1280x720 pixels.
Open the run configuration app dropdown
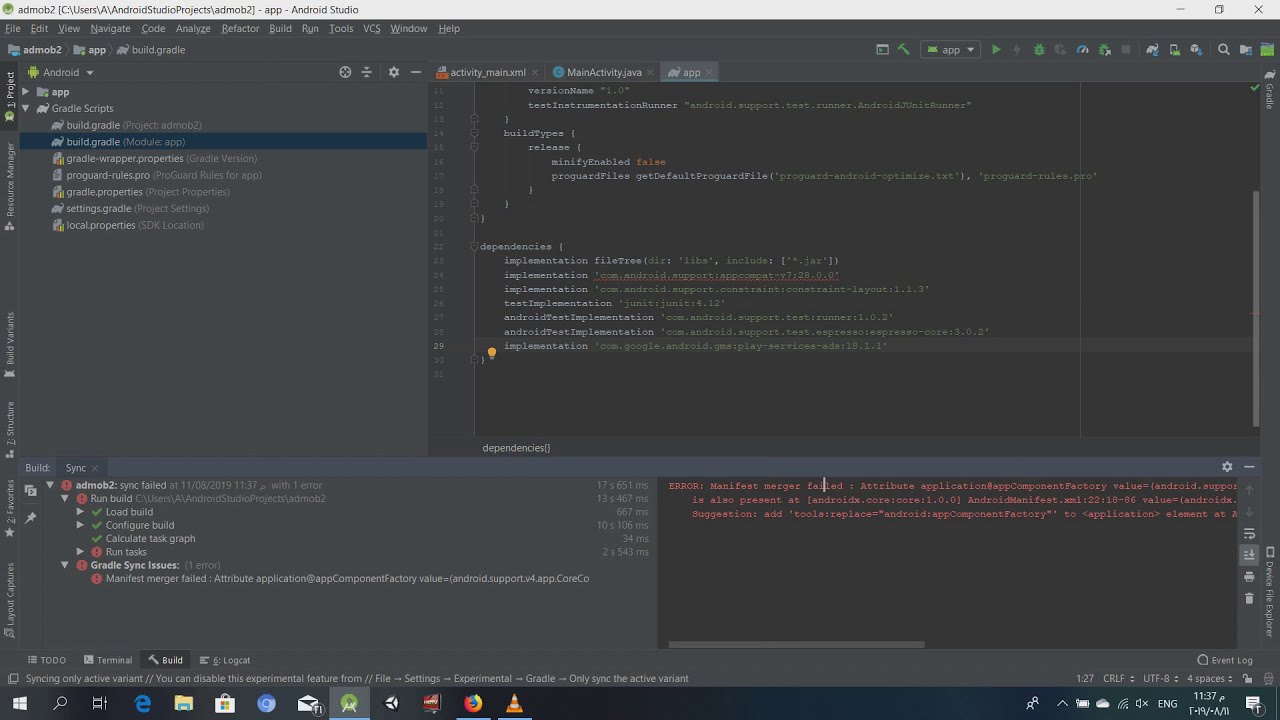point(950,50)
